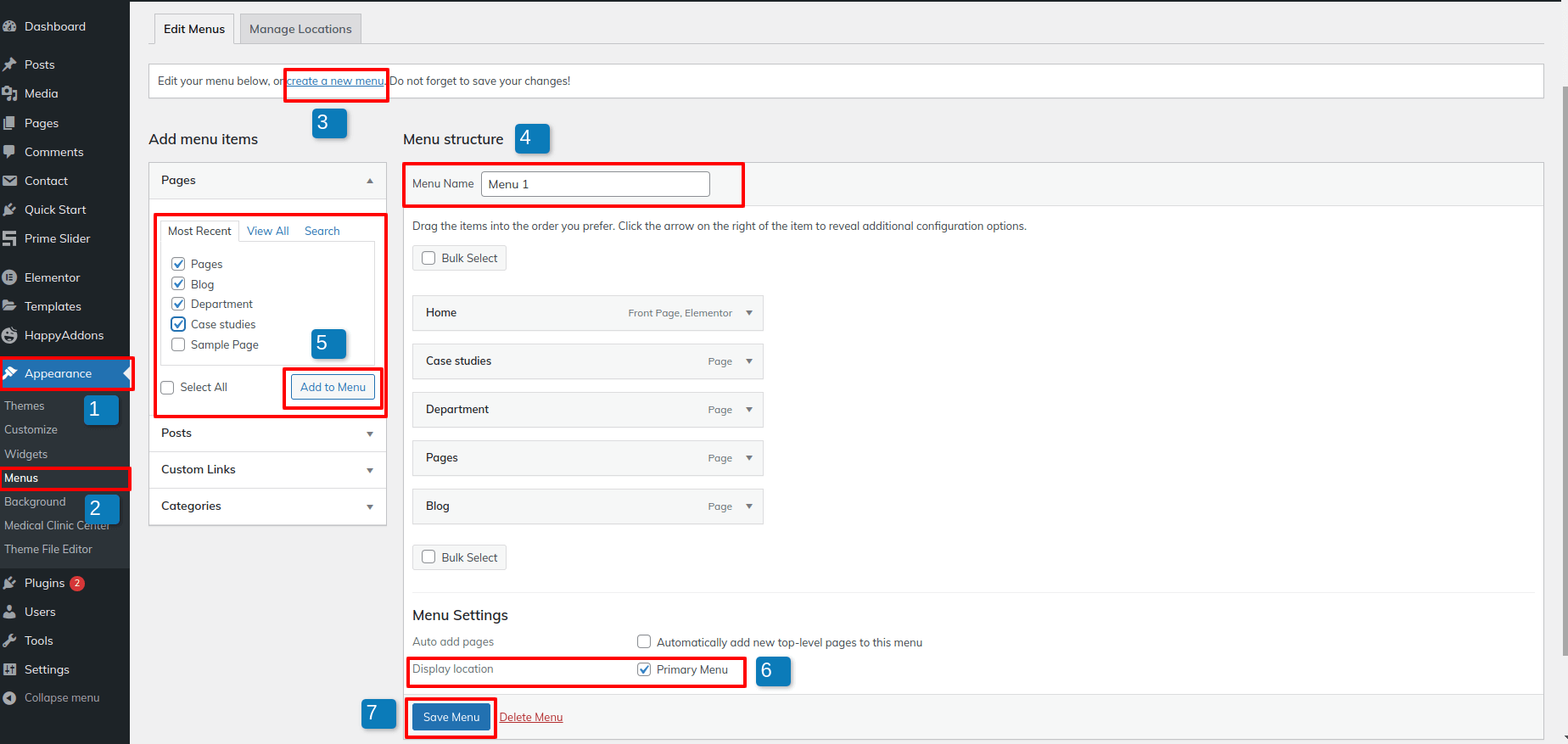Click the Save Menu button
This screenshot has width=1568, height=744.
(x=451, y=717)
